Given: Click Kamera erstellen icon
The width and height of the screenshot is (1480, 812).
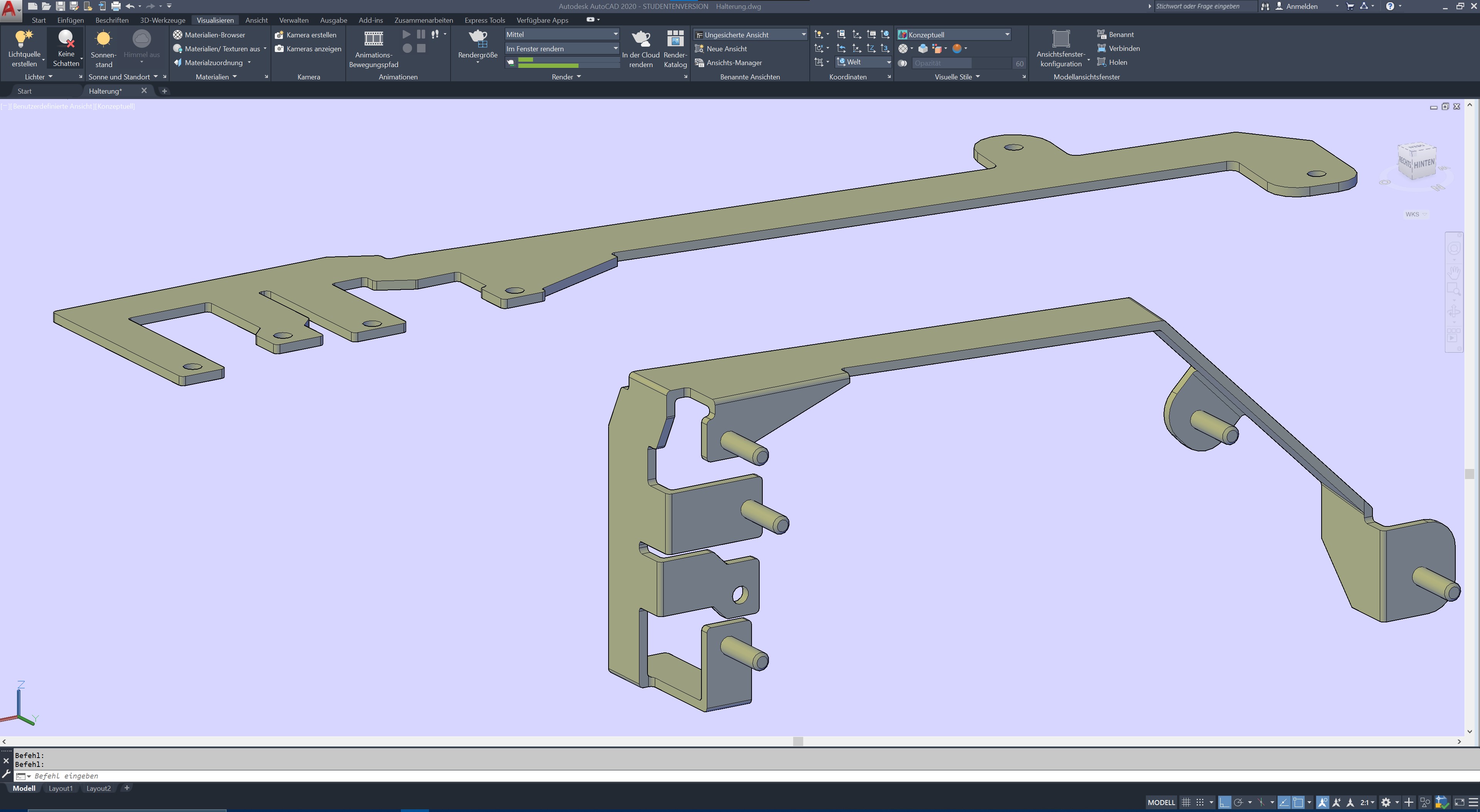Looking at the screenshot, I should (279, 35).
